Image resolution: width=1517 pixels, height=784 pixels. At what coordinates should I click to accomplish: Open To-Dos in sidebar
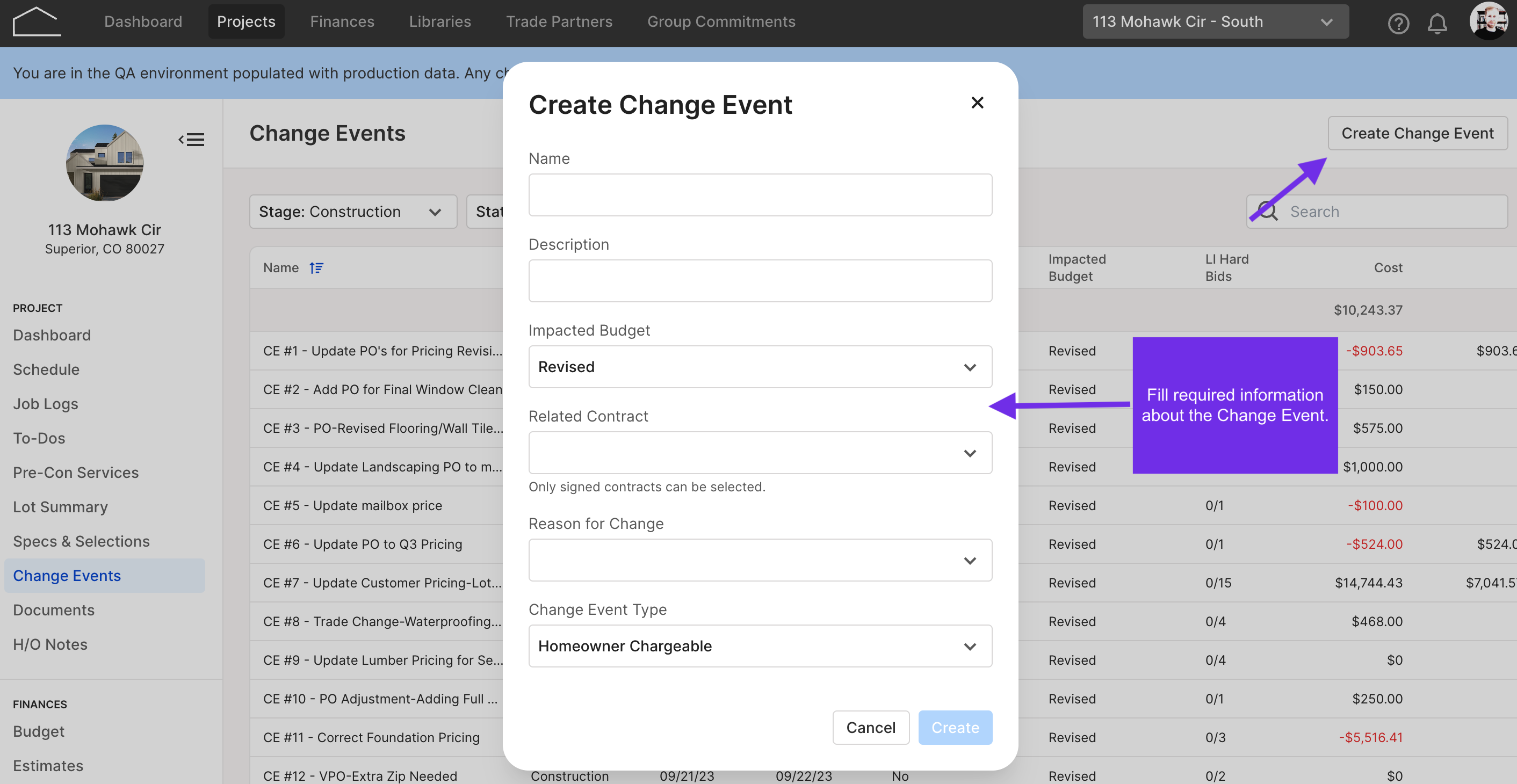pyautogui.click(x=39, y=438)
